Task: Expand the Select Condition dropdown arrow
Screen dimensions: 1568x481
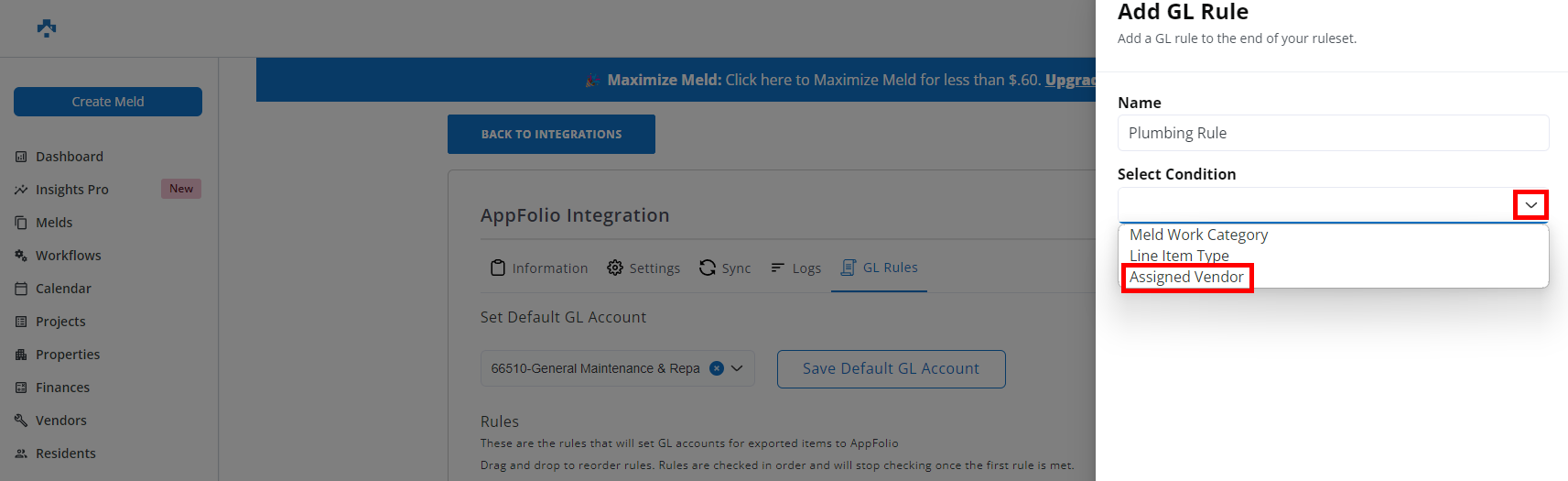Action: coord(1530,205)
